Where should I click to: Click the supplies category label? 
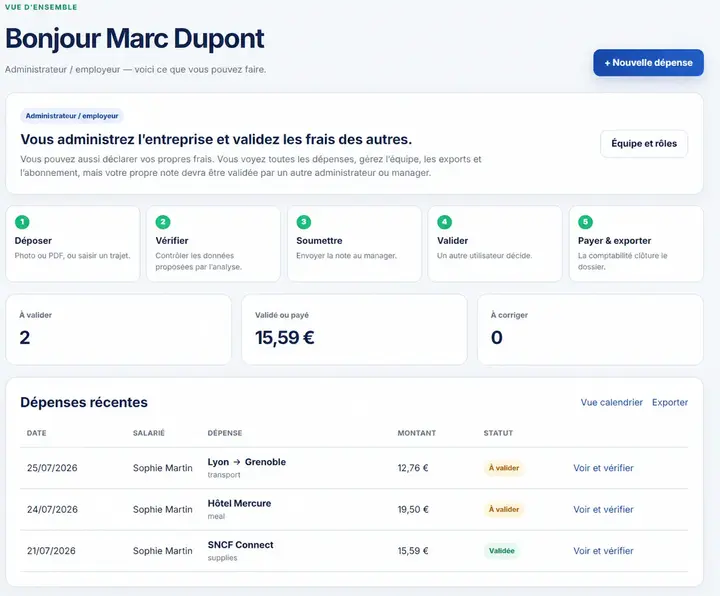(222, 558)
